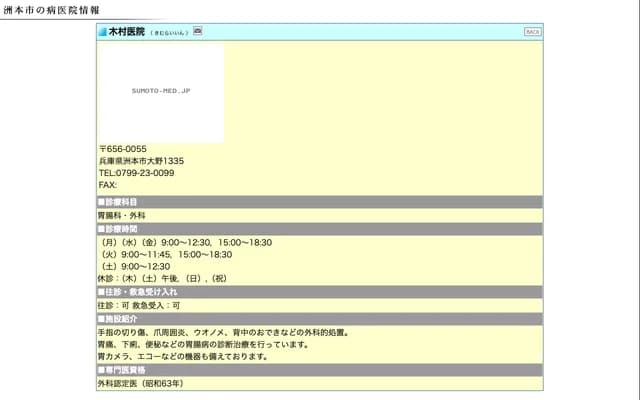640x400 pixels.
Task: Click the Monday/Wednesday/Friday hours line
Action: [185, 242]
